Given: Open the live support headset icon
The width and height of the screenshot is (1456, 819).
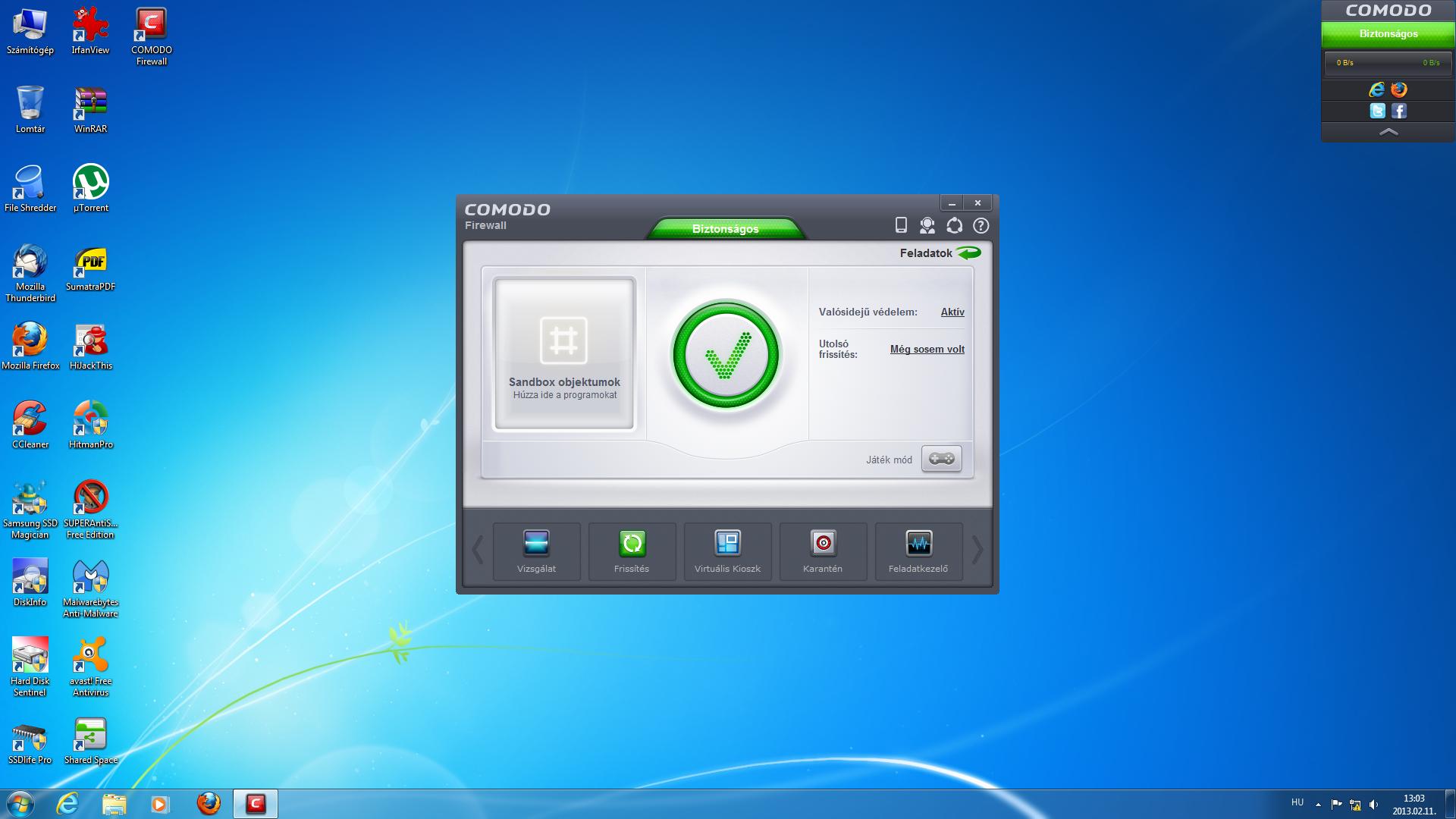Looking at the screenshot, I should tap(927, 225).
